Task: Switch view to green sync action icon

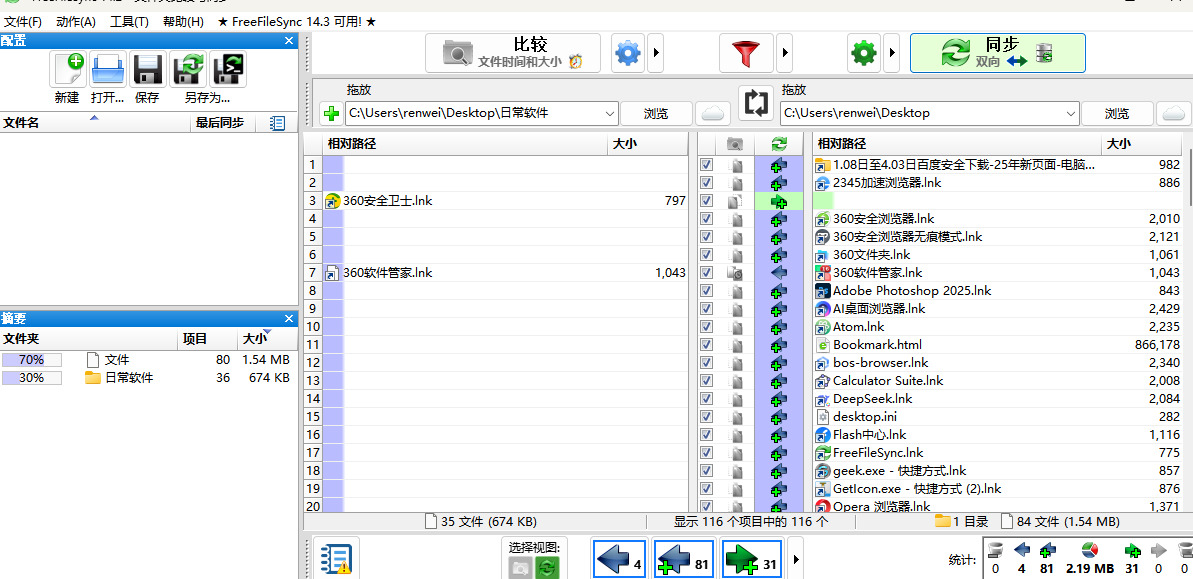Action: pos(547,567)
